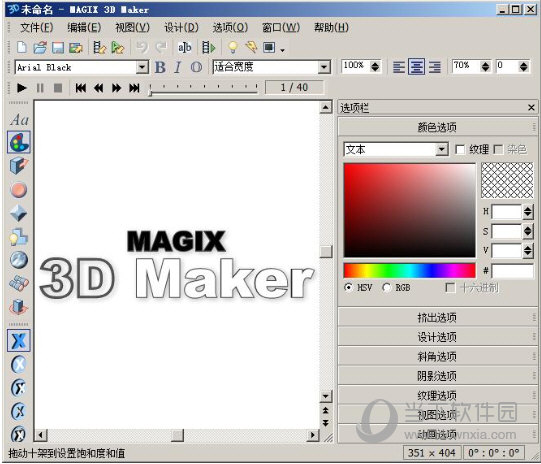This screenshot has height=464, width=541.
Task: Align text right
Action: tap(435, 67)
